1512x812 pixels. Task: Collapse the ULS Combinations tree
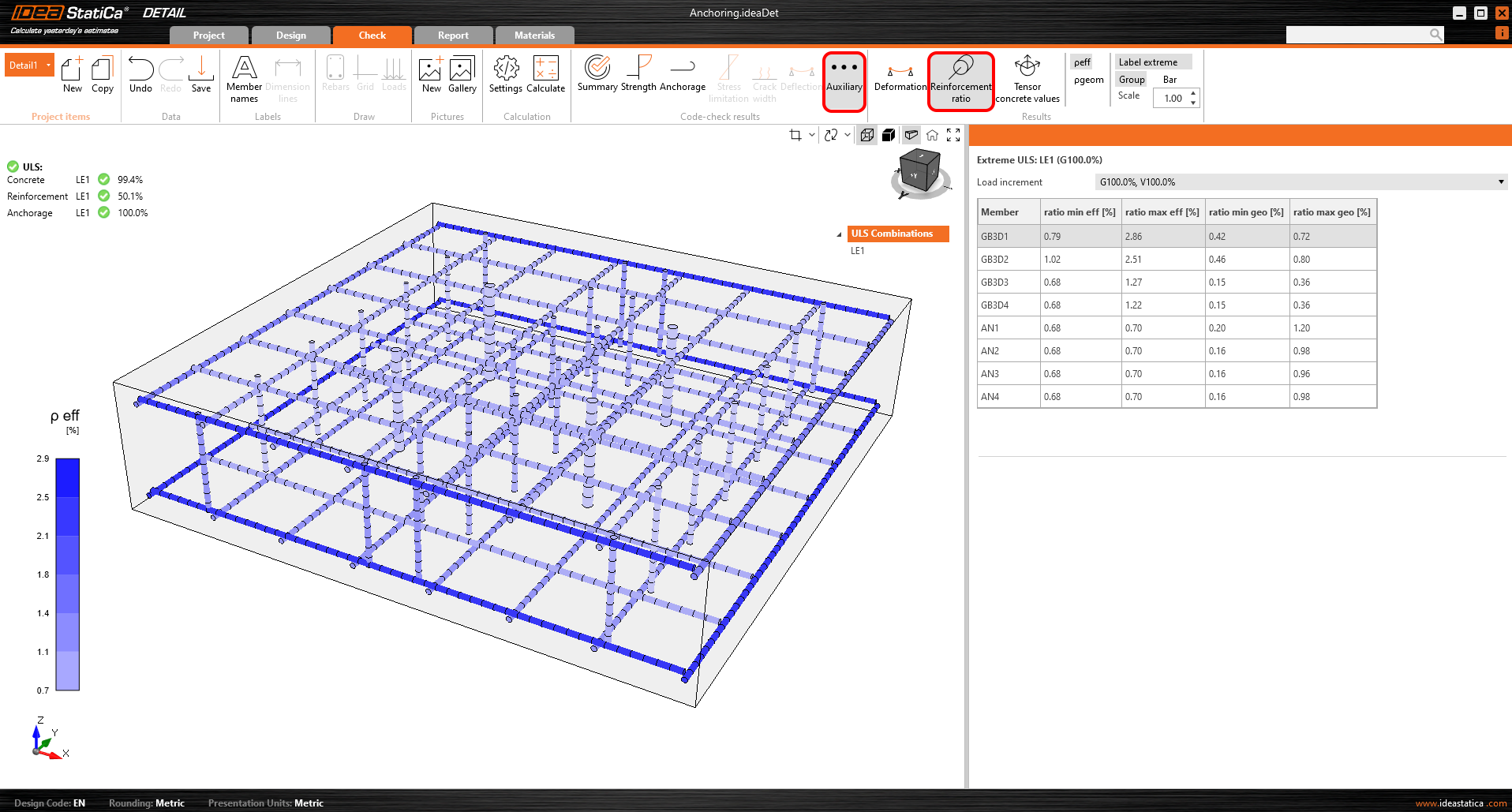[839, 234]
